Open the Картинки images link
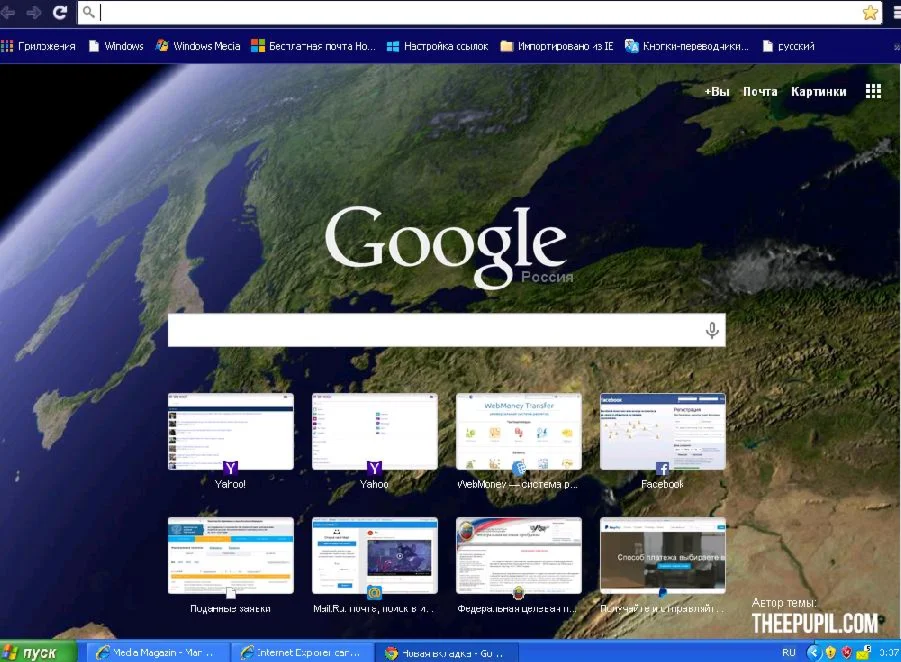Screen dimensions: 901x662 (x=818, y=91)
